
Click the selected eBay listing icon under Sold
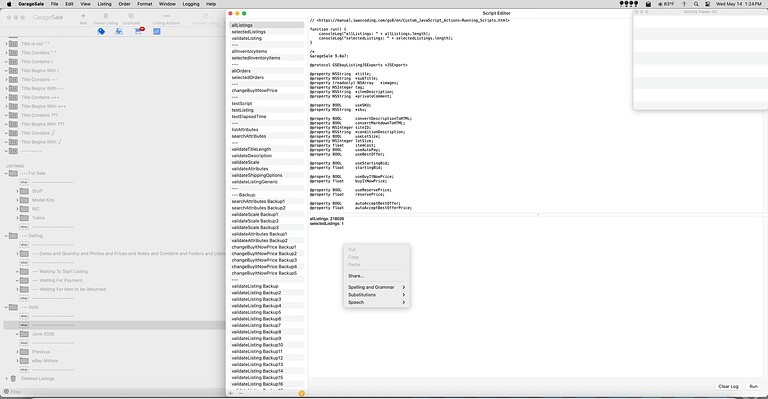coord(24,325)
